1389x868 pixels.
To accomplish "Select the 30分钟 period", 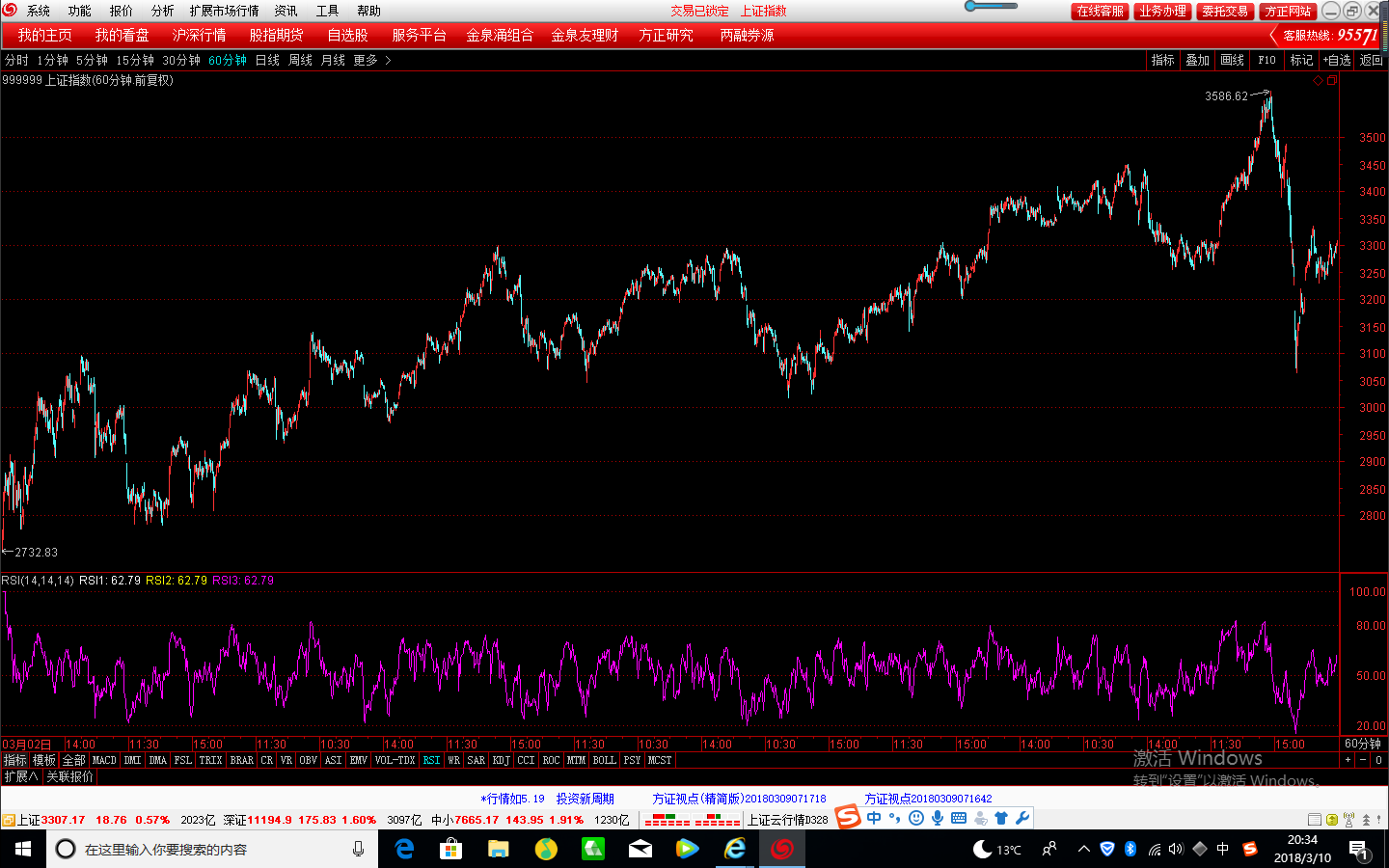I will pyautogui.click(x=181, y=60).
